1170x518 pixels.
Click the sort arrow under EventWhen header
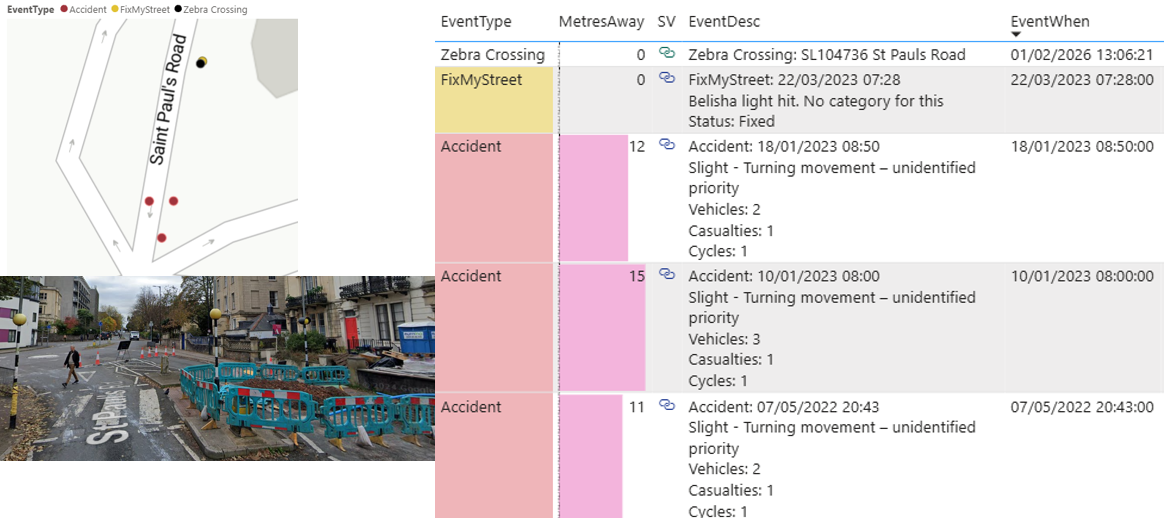tap(1017, 34)
